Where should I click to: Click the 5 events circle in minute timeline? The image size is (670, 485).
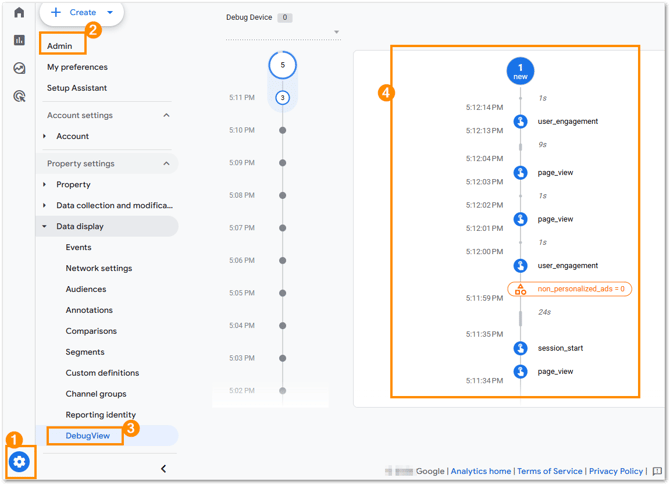(x=282, y=65)
